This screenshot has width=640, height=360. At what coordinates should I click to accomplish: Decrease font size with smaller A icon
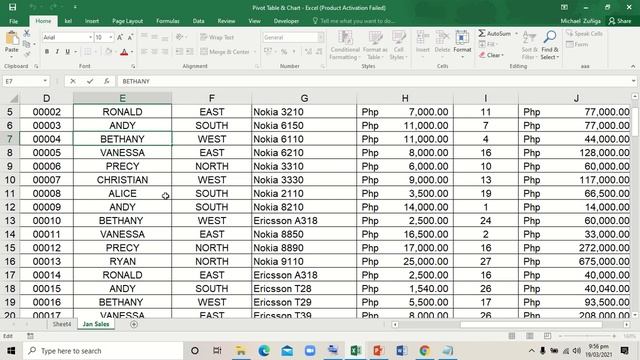[130, 37]
